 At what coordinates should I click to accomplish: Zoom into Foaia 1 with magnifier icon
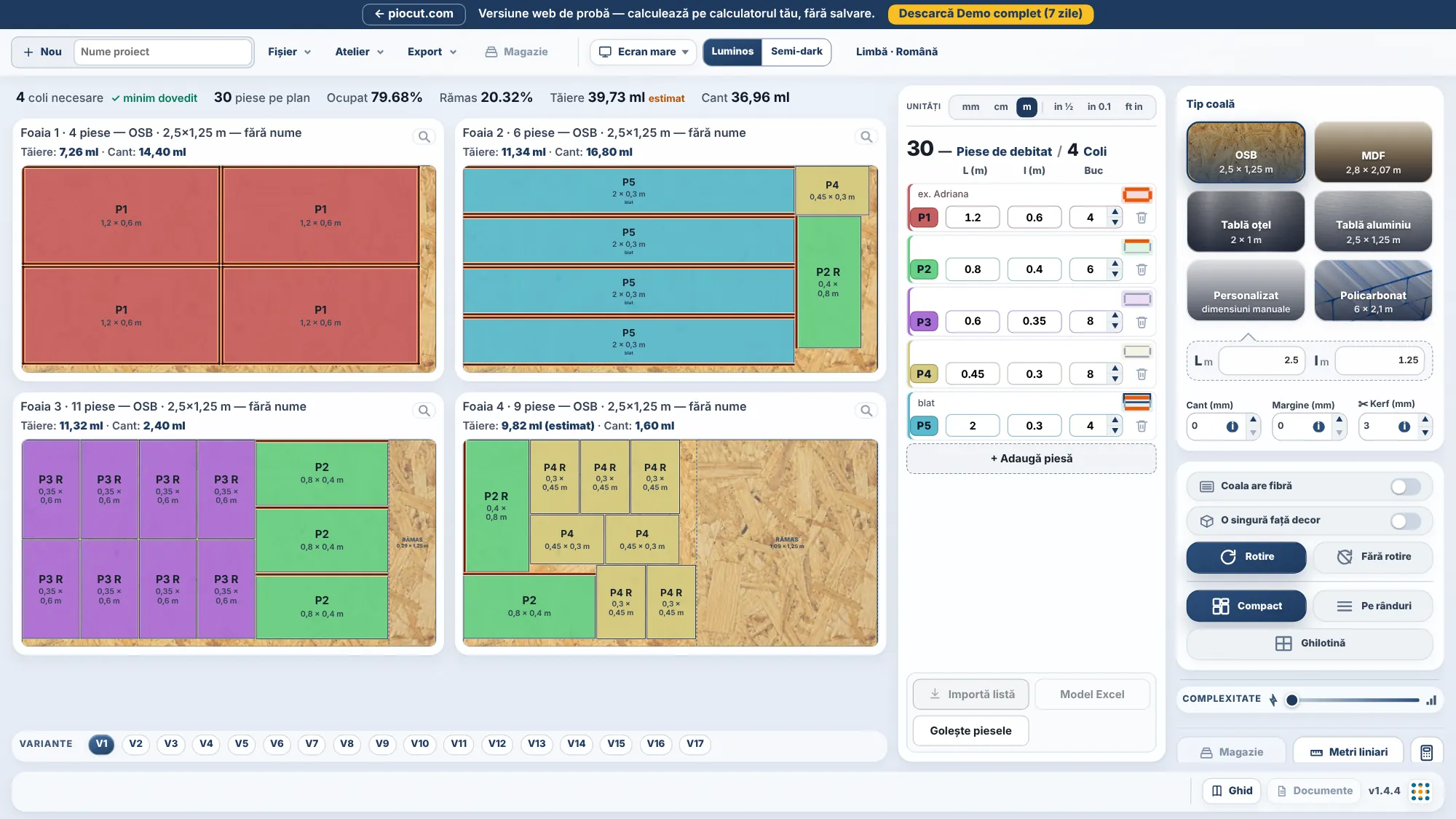point(424,137)
